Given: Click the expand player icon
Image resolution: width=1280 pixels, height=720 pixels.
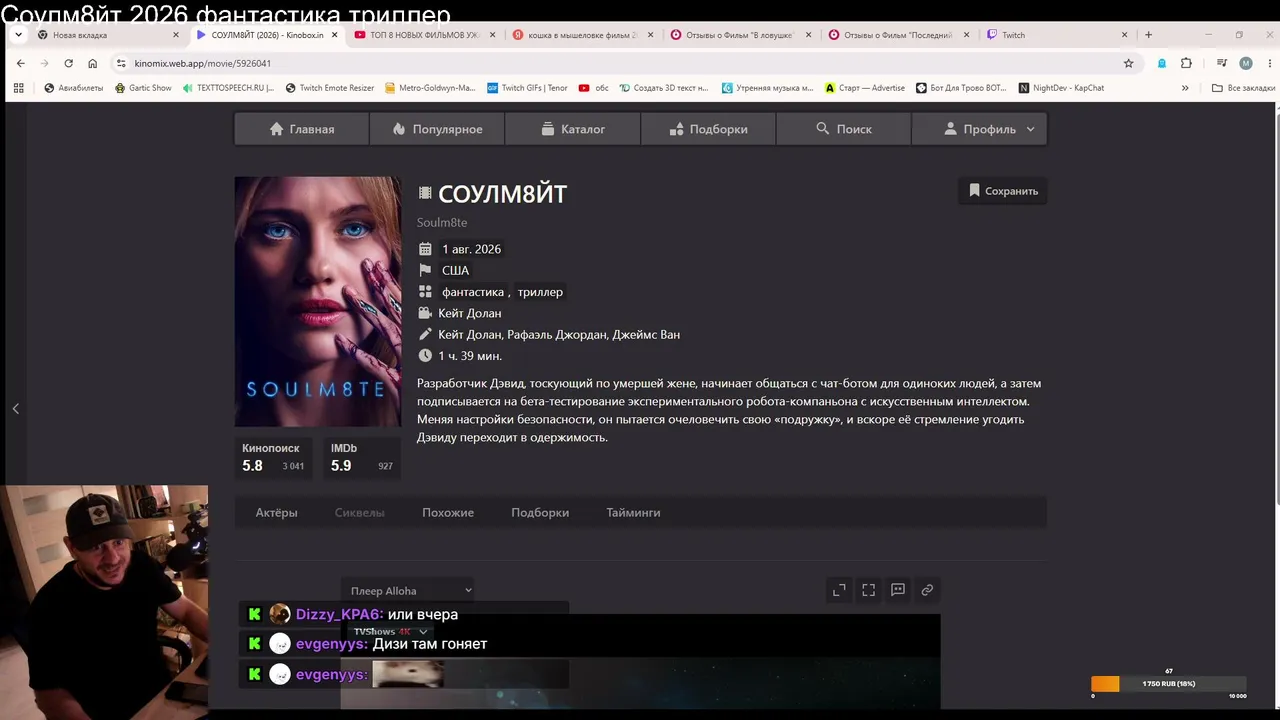Looking at the screenshot, I should [839, 590].
